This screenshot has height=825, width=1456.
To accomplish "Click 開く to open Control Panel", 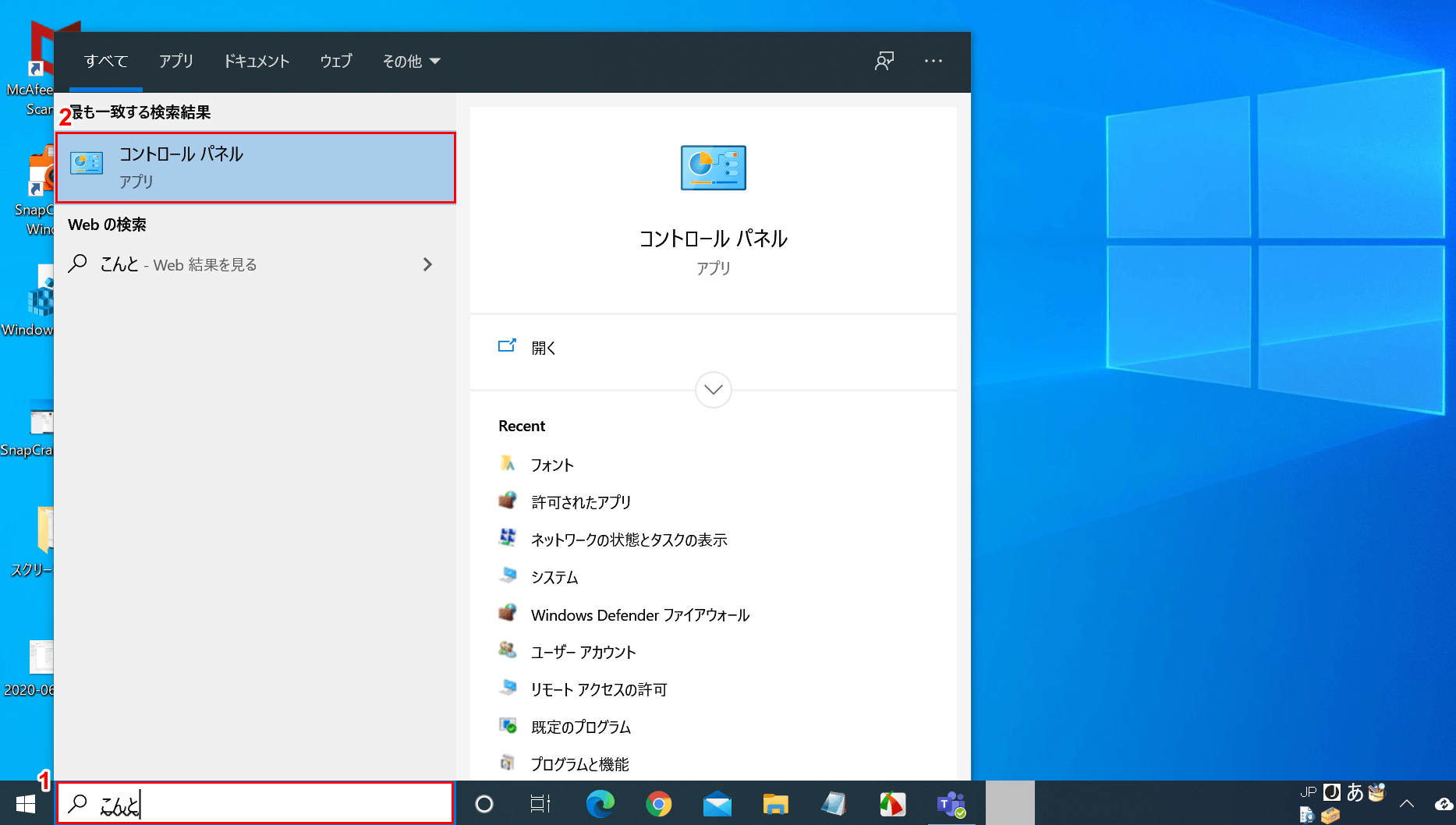I will click(544, 348).
